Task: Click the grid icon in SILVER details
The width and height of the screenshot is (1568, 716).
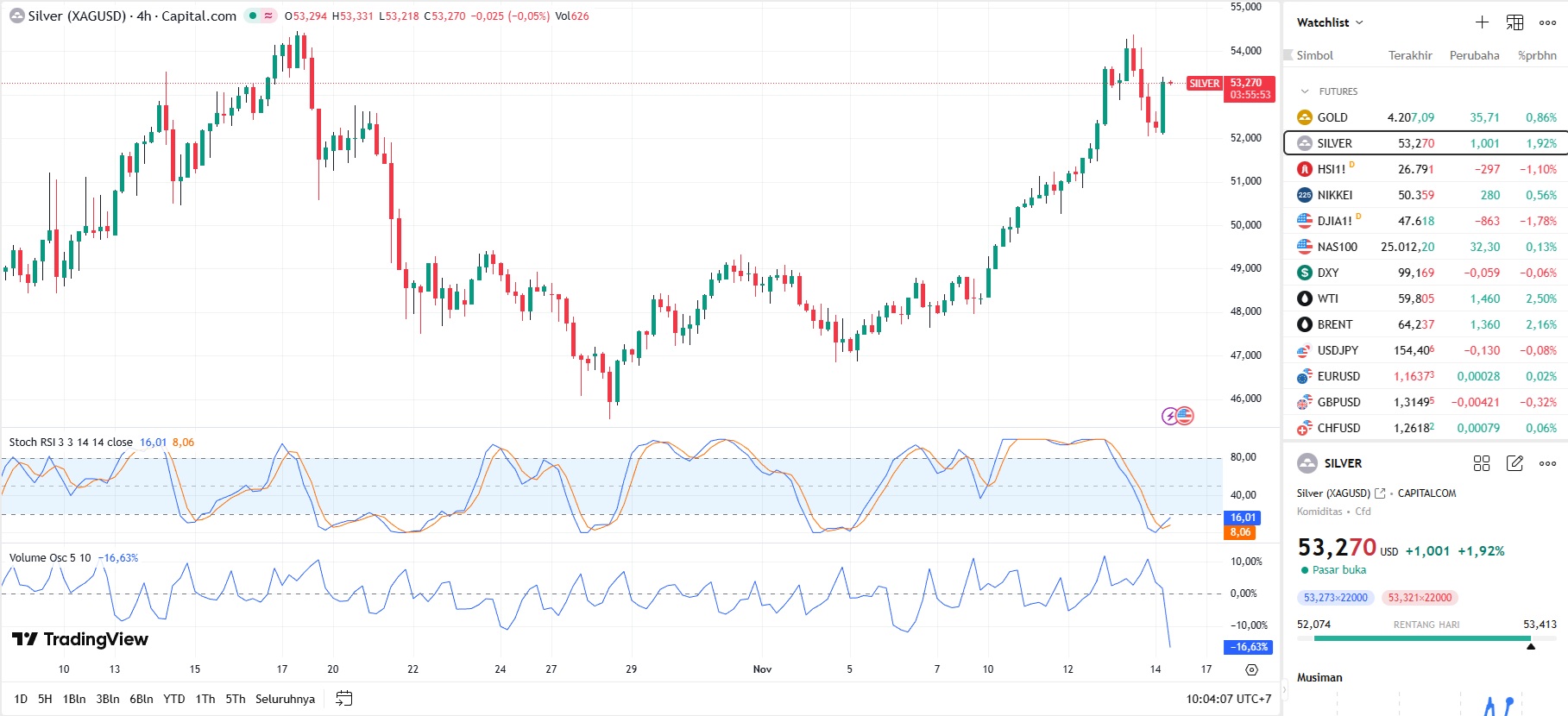Action: click(x=1482, y=463)
